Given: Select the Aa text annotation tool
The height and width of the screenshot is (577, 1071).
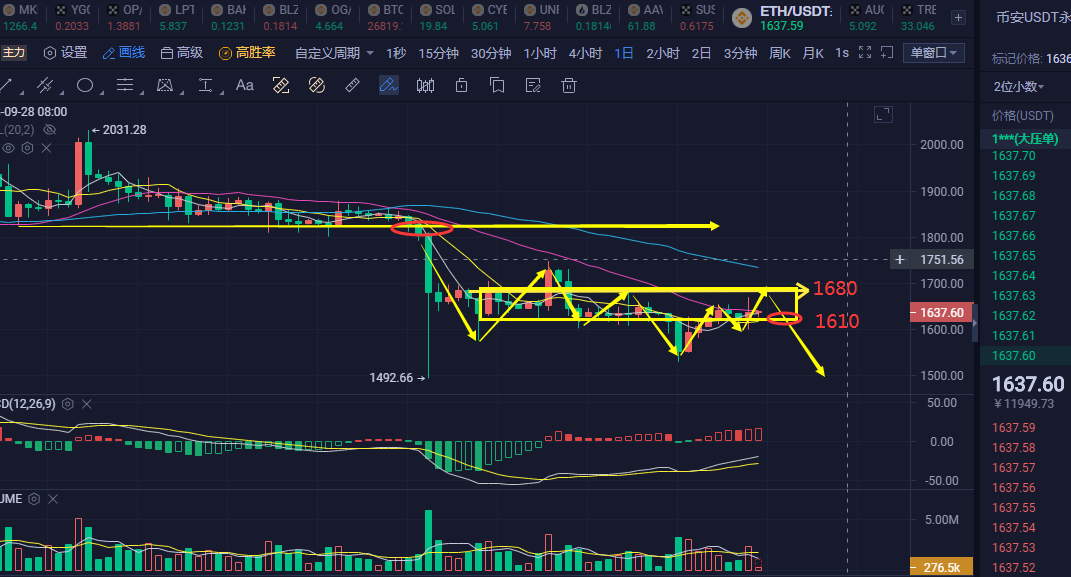Looking at the screenshot, I should tap(245, 85).
